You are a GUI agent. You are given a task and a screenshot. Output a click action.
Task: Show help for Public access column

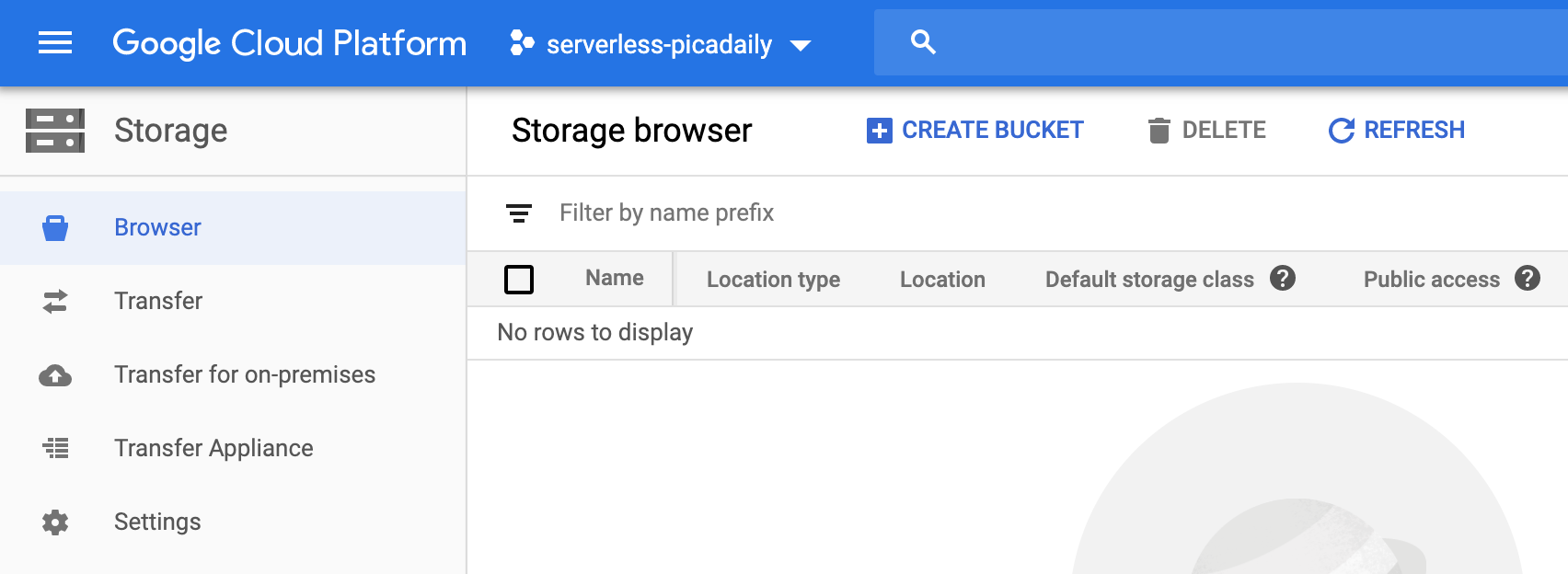coord(1528,278)
